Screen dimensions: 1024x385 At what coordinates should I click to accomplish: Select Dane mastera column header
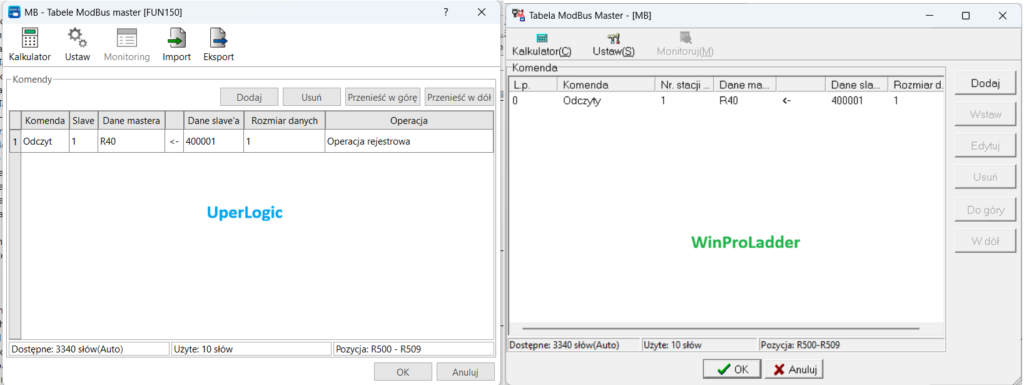coord(131,121)
